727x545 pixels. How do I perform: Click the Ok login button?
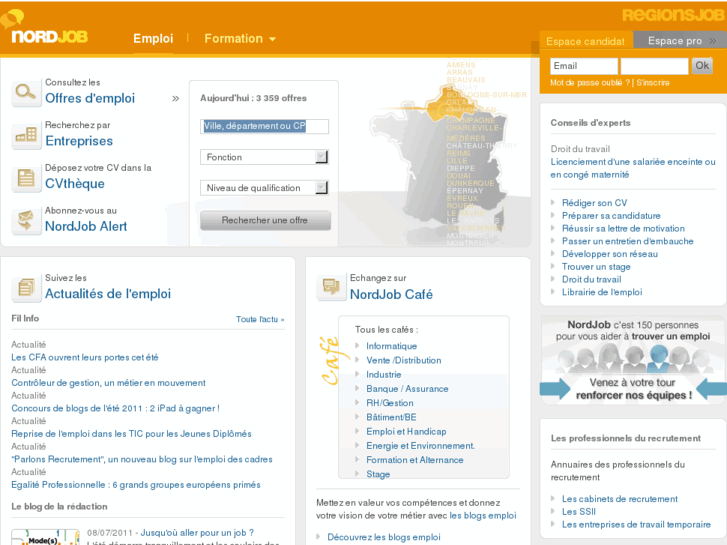702,65
